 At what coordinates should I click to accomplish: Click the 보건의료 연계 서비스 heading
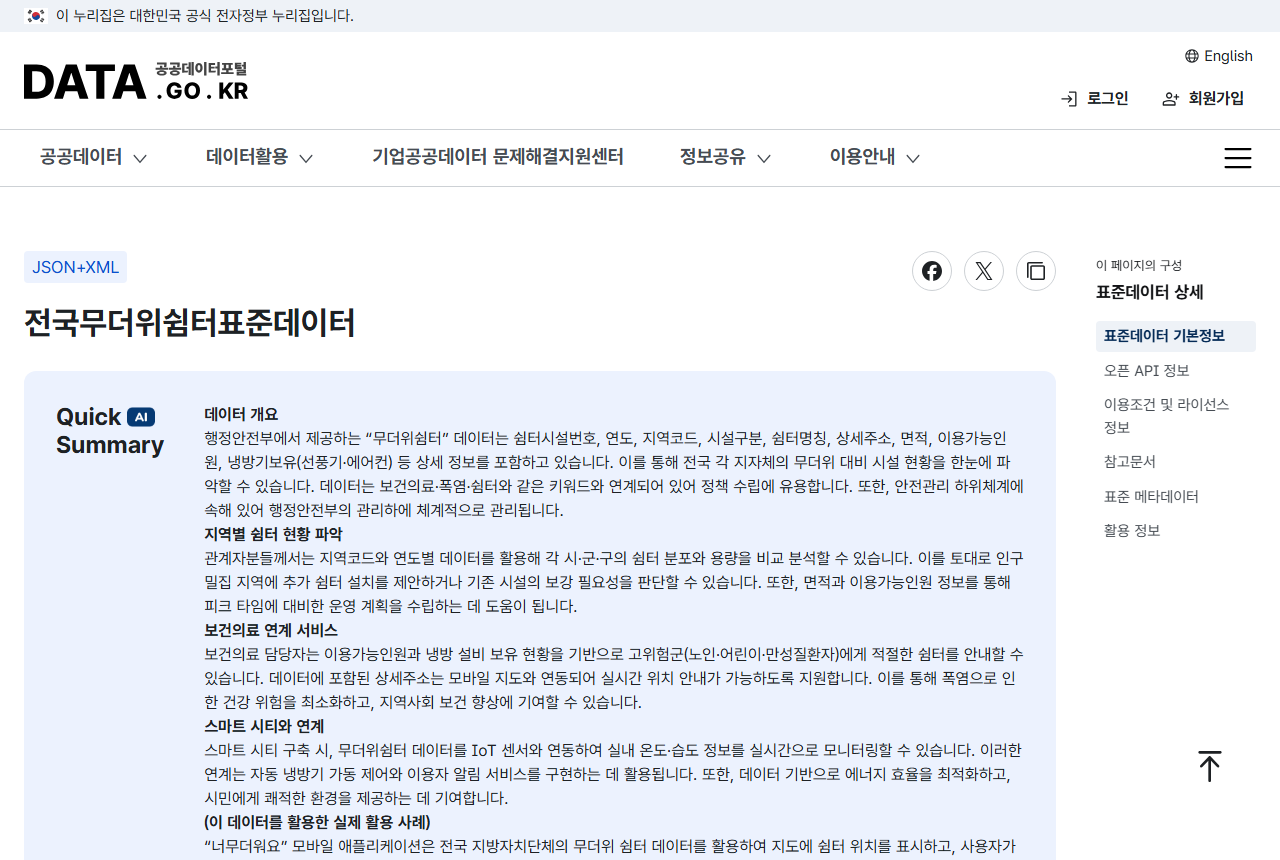coord(271,630)
